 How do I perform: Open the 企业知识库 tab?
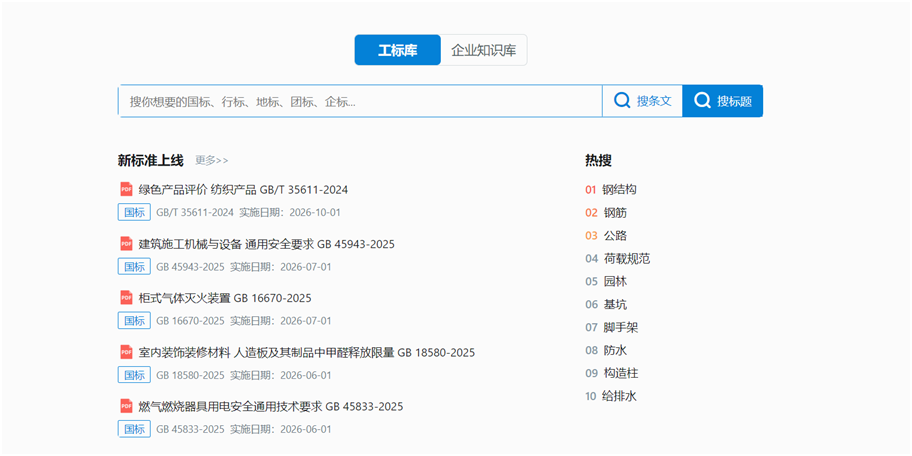click(x=484, y=50)
